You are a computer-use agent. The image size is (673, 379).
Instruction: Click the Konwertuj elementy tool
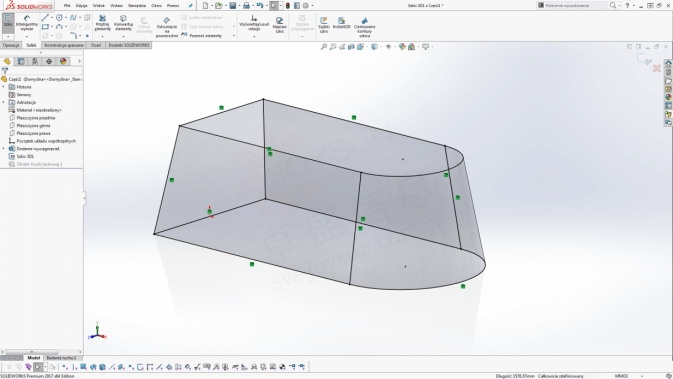pyautogui.click(x=123, y=24)
